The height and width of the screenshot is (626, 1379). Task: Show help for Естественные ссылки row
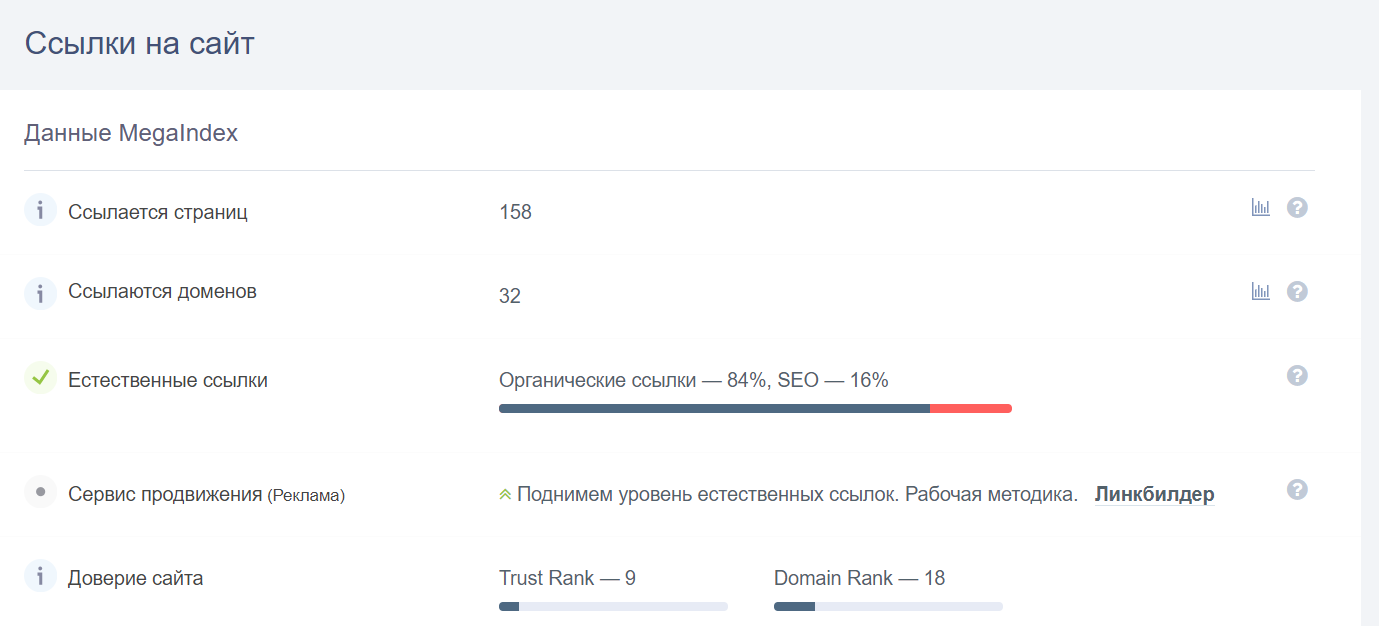[x=1297, y=376]
